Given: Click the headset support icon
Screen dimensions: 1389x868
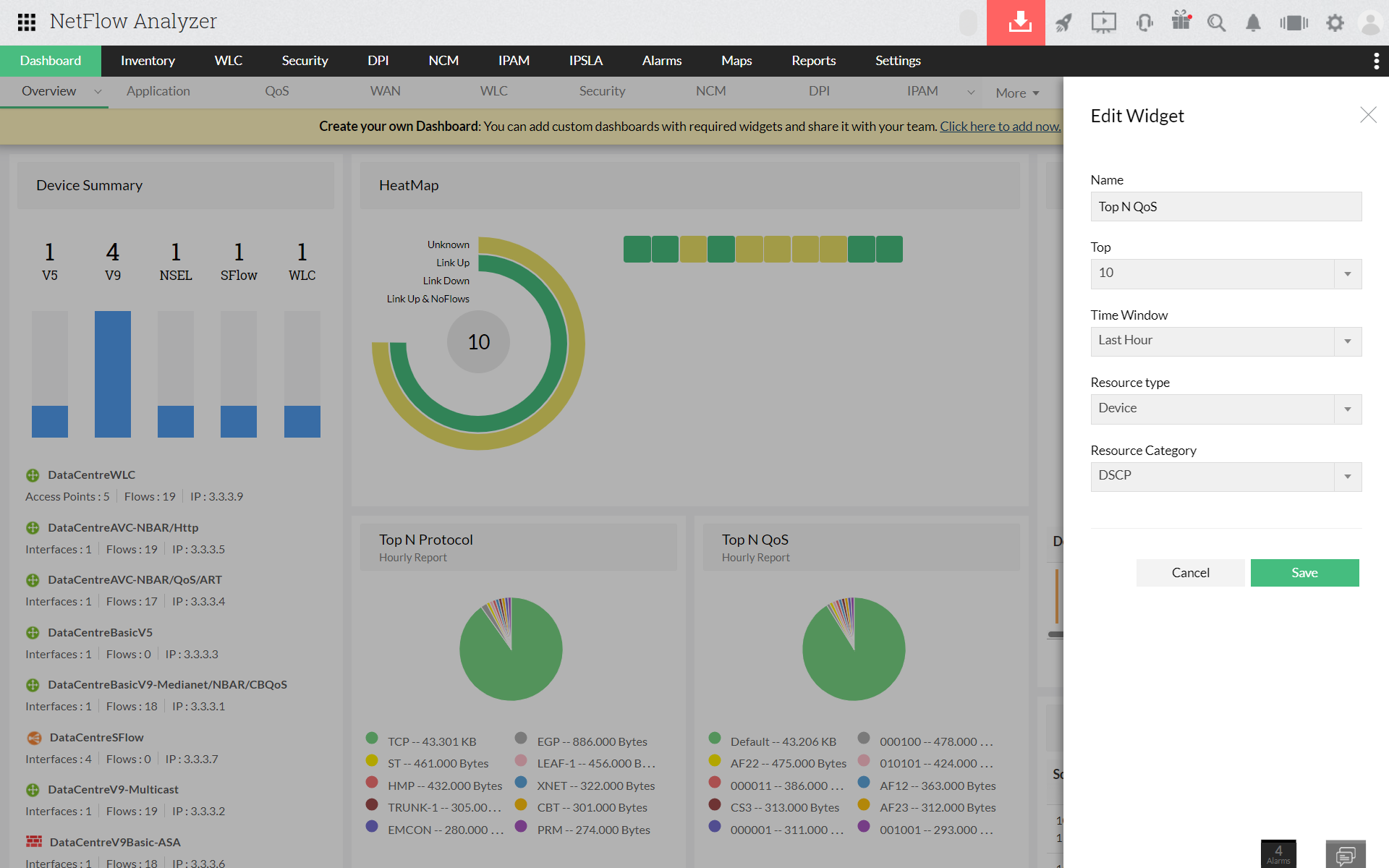Looking at the screenshot, I should [x=1144, y=22].
